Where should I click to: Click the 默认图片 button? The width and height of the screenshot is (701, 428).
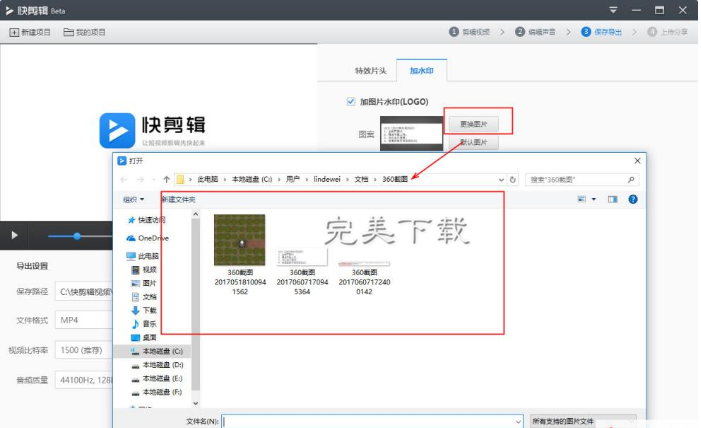click(x=473, y=142)
